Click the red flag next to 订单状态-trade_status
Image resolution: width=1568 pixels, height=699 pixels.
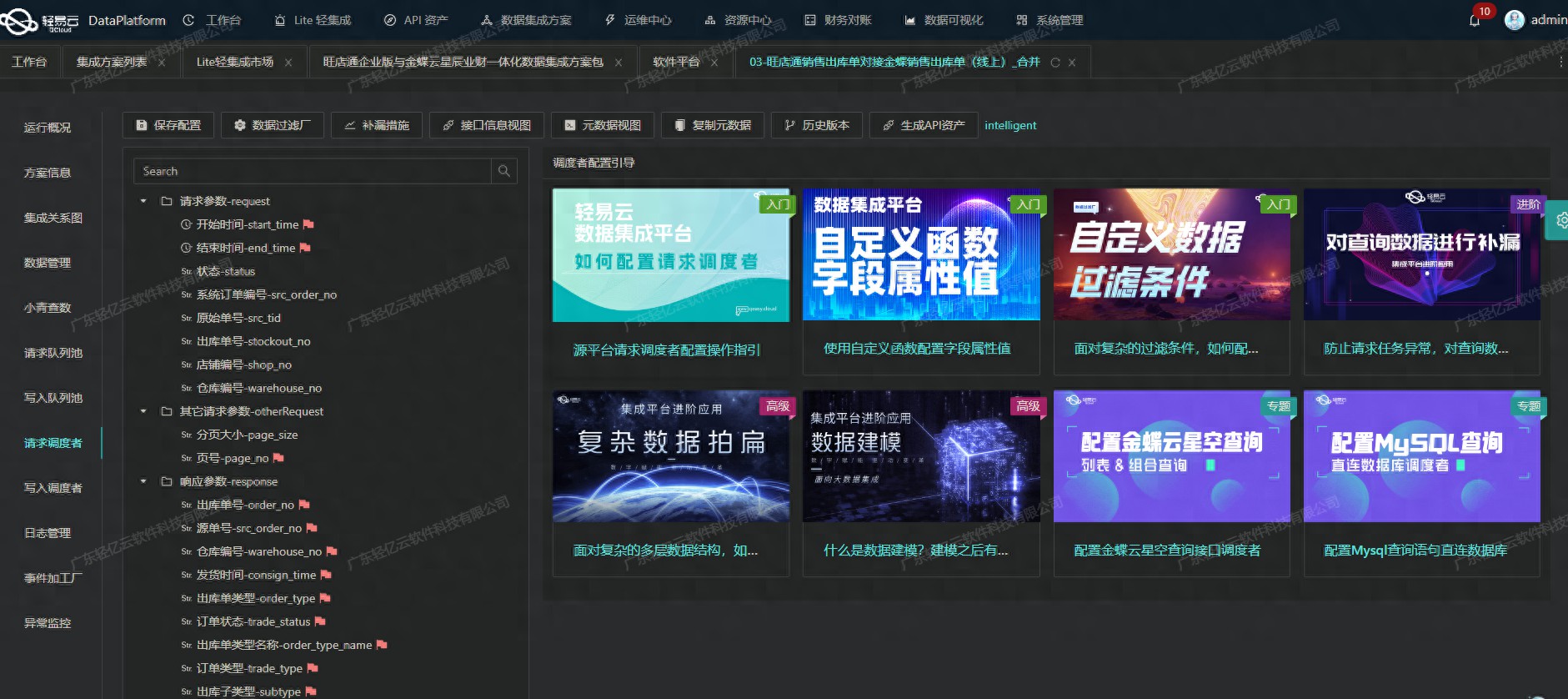pos(320,621)
